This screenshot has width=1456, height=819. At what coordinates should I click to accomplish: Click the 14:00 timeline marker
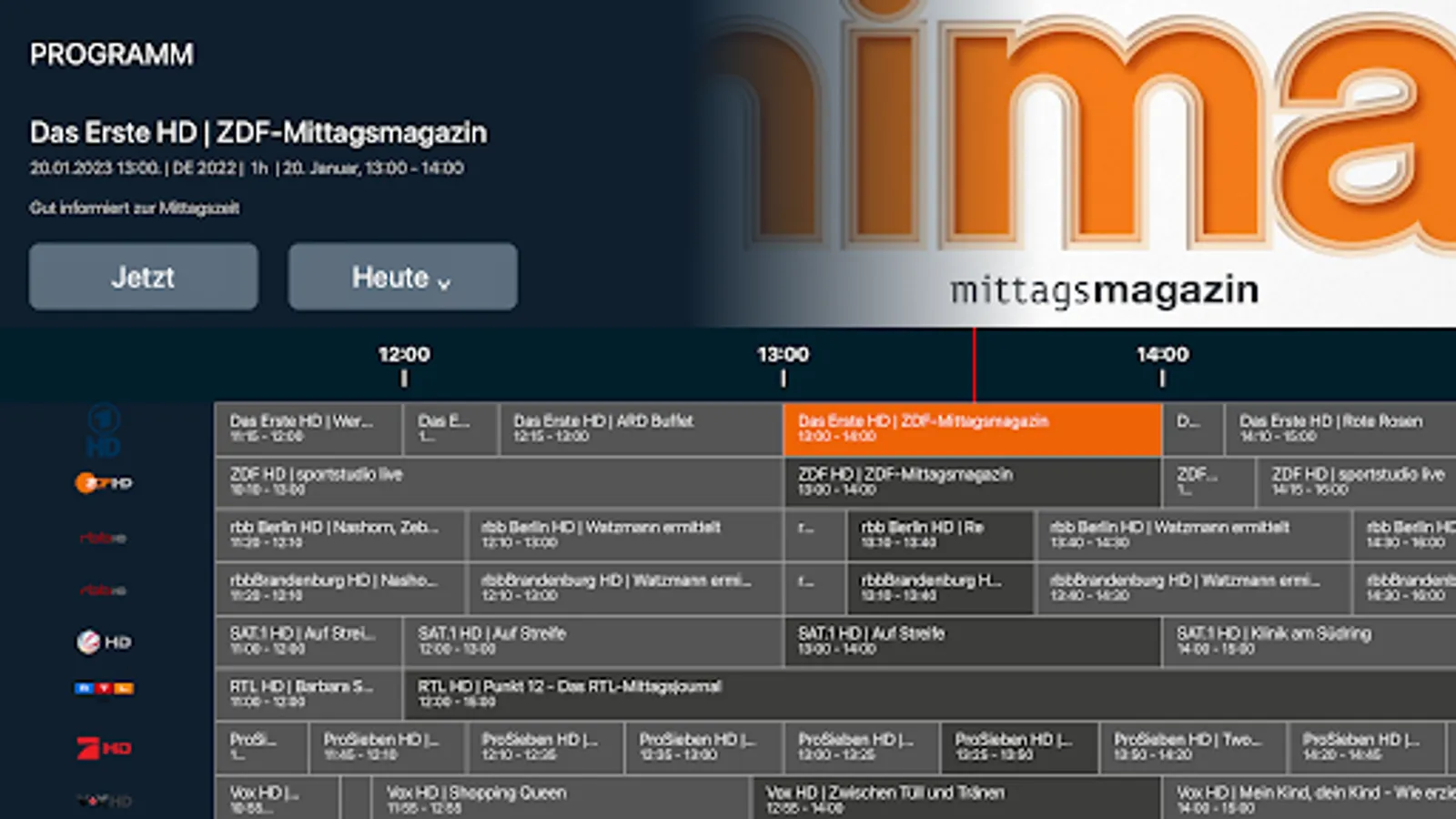[1162, 364]
